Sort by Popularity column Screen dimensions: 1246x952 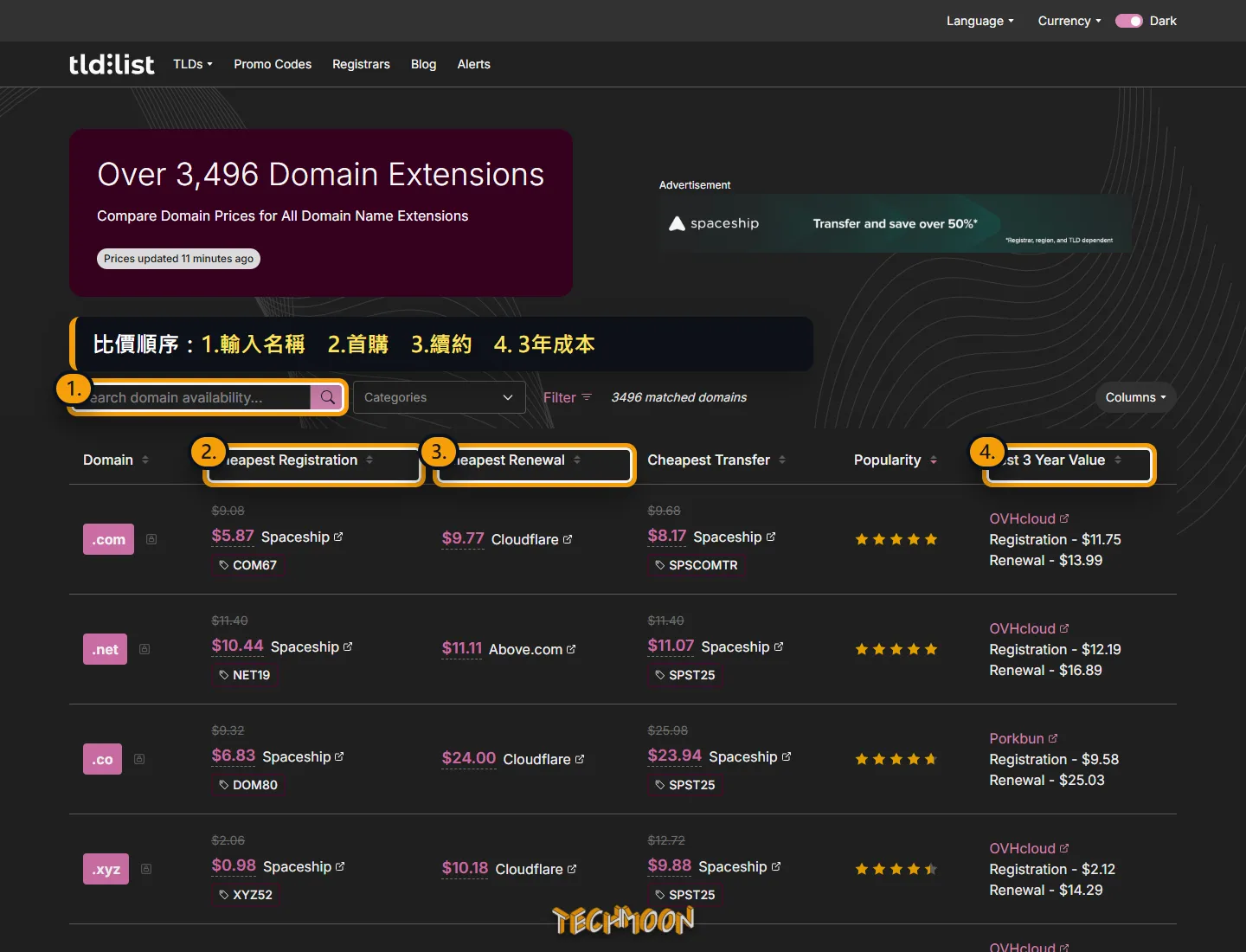[x=896, y=460]
